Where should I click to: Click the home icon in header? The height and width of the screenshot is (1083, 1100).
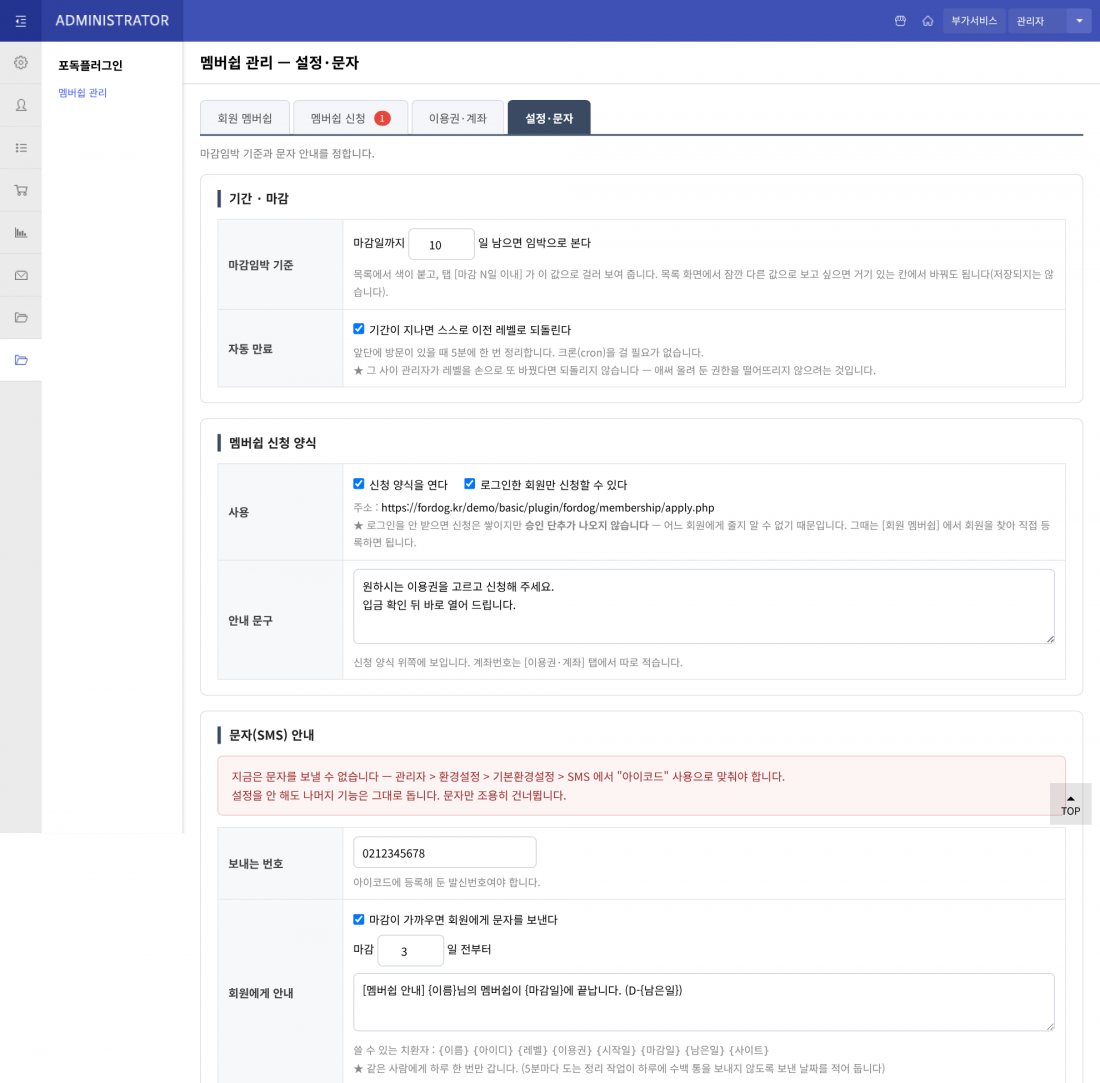927,21
